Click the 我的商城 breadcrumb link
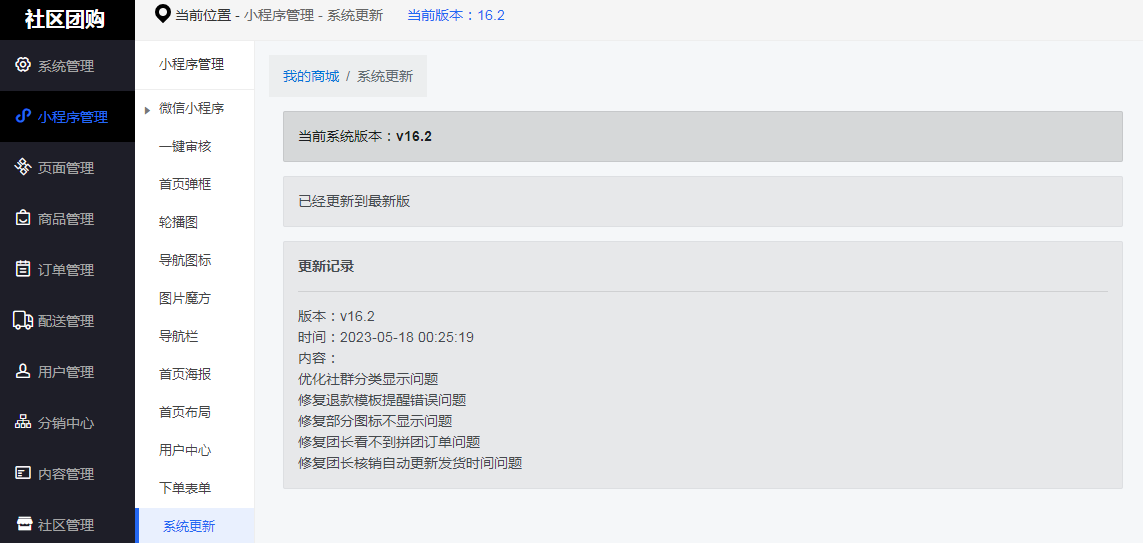Screen dimensions: 1143x543 tap(311, 76)
